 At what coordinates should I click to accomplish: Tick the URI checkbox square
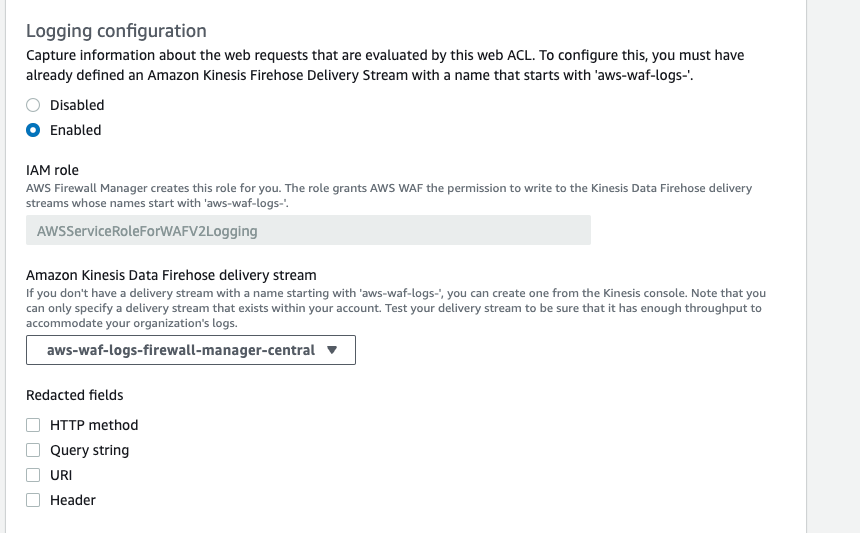pyautogui.click(x=33, y=475)
